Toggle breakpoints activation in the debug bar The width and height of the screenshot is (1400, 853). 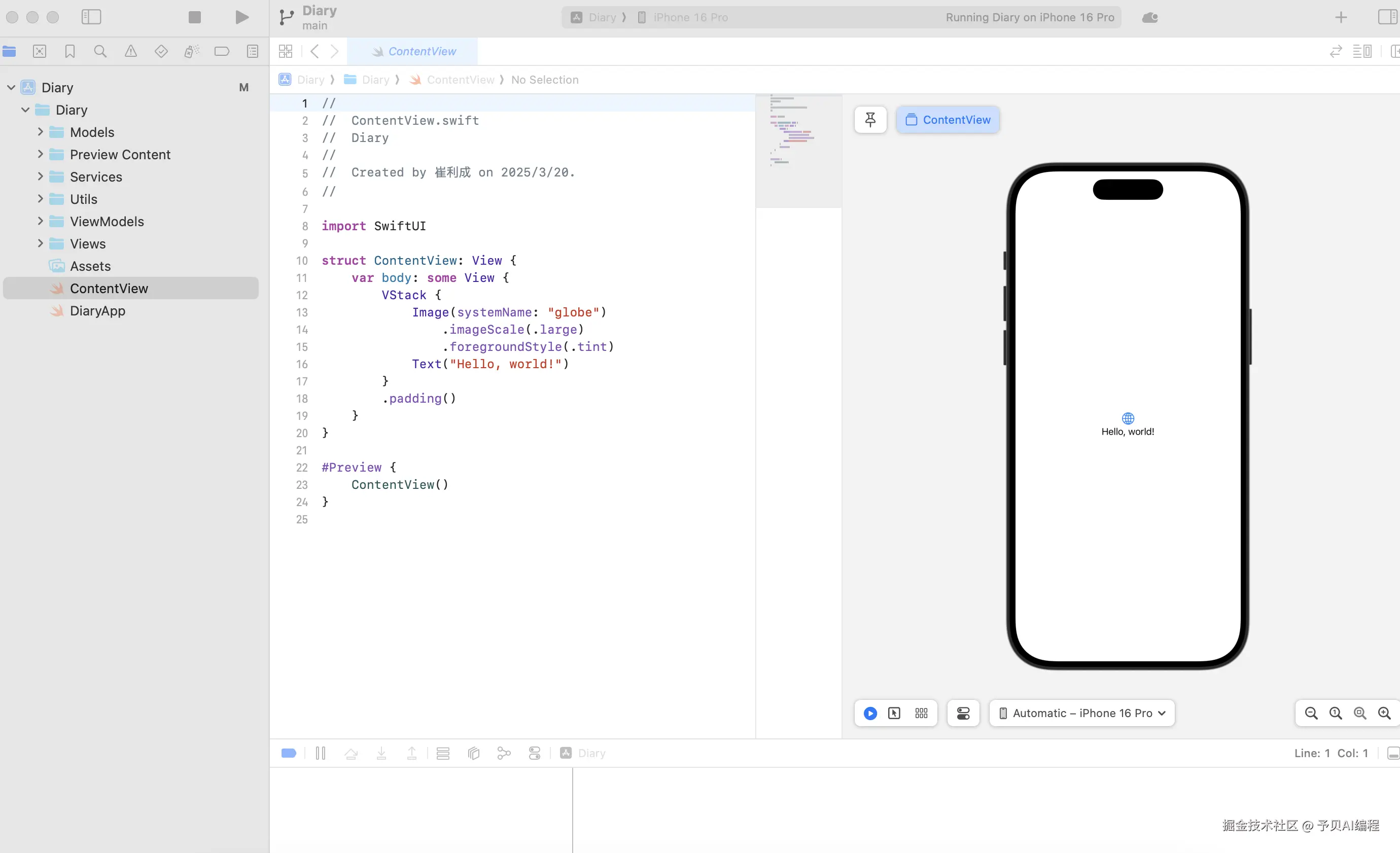(289, 753)
